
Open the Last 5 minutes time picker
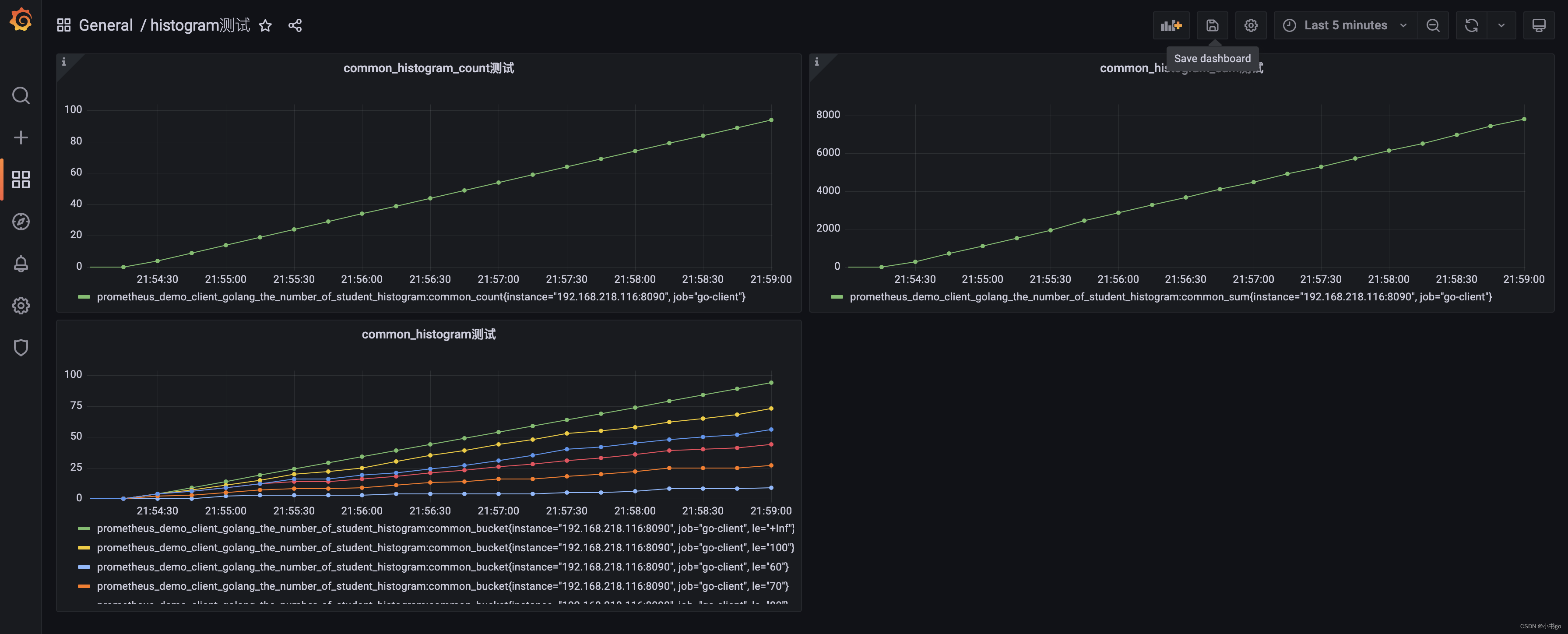1345,25
